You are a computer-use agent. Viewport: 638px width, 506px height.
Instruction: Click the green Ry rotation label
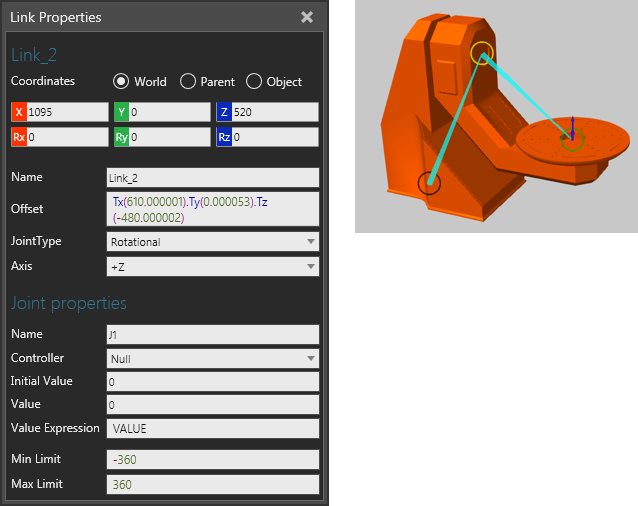point(122,137)
